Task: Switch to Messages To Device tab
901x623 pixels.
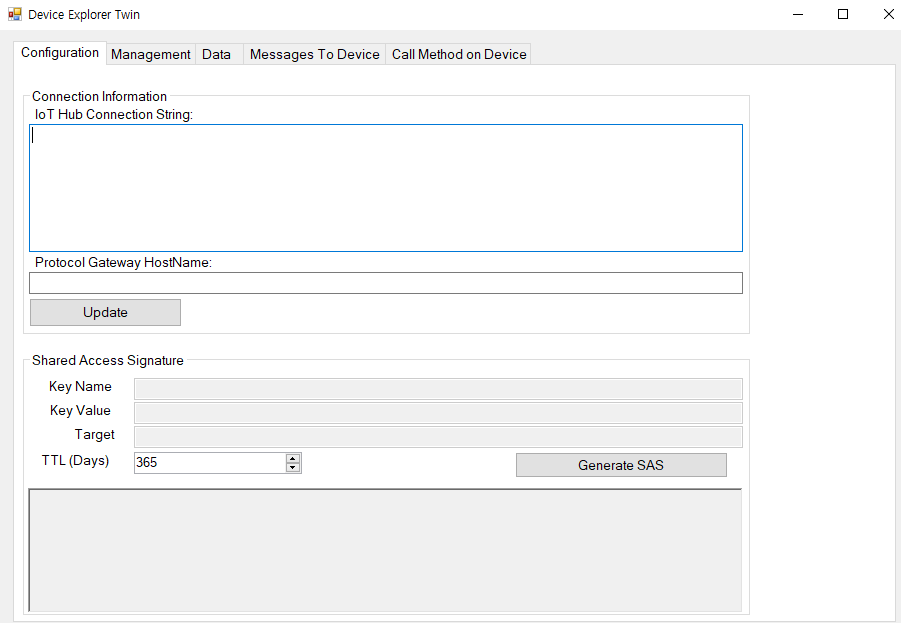Action: tap(314, 55)
